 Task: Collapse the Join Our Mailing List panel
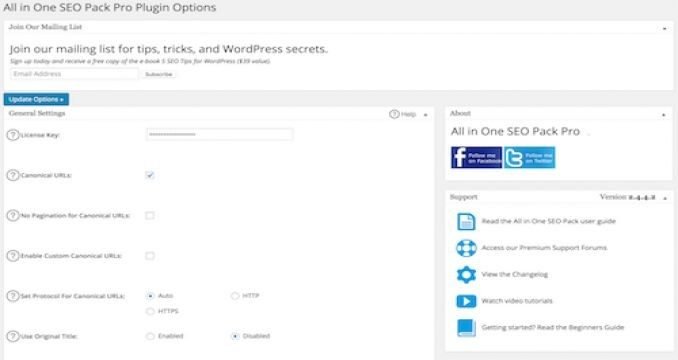click(665, 29)
